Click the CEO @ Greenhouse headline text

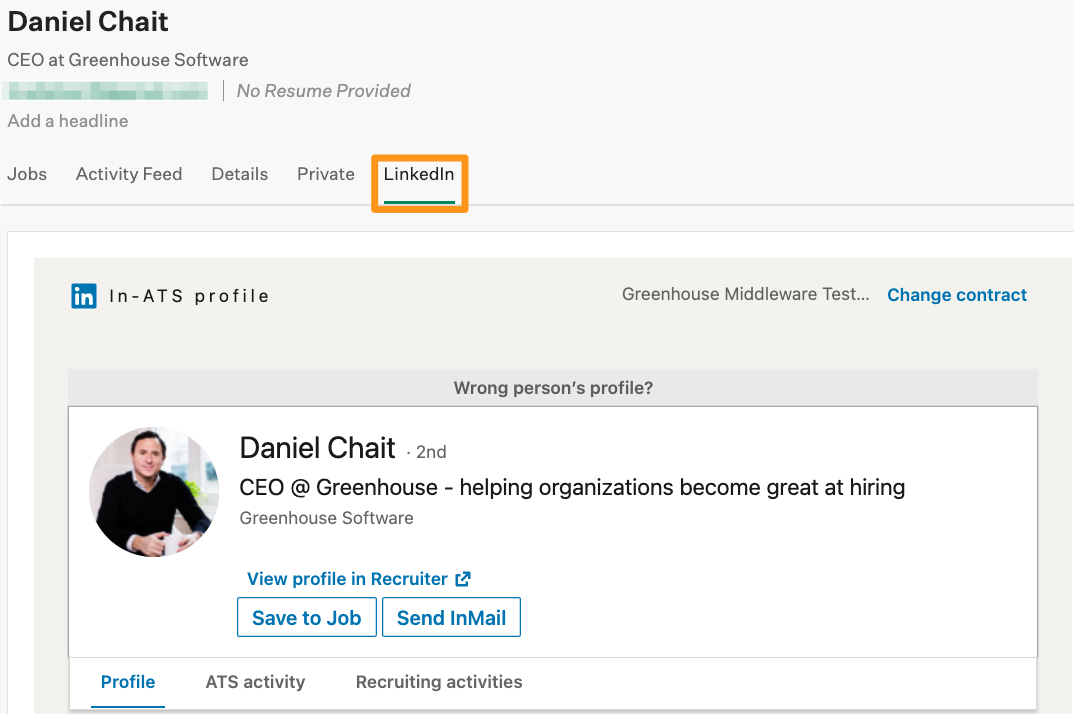572,487
